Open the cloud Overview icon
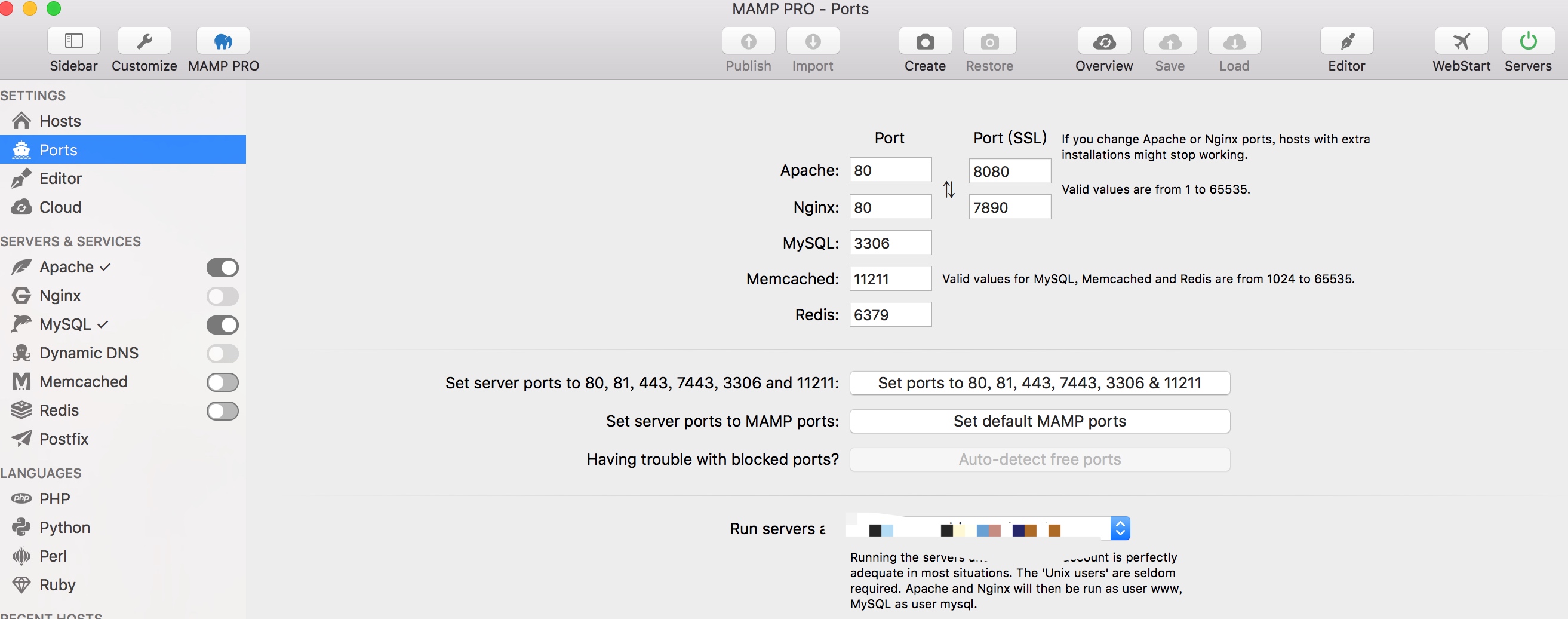The width and height of the screenshot is (1568, 619). click(1104, 41)
